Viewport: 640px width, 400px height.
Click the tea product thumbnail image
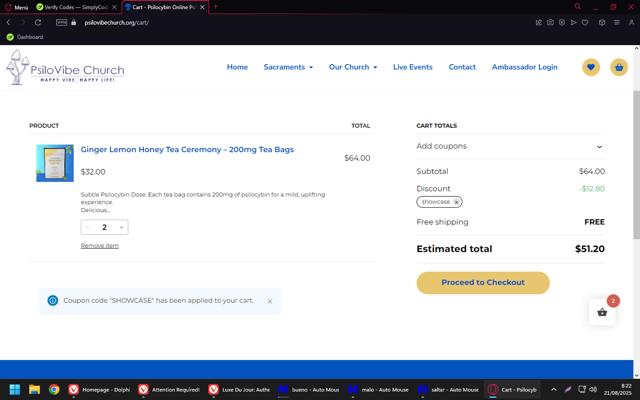[x=55, y=163]
